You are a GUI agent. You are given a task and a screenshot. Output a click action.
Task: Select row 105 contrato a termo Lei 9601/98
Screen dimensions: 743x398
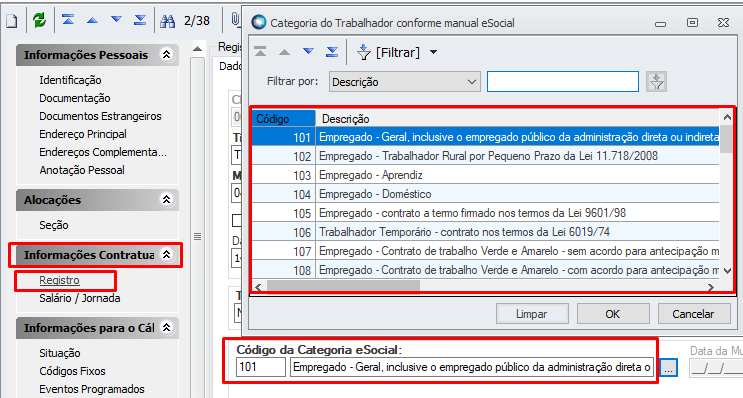(x=485, y=213)
